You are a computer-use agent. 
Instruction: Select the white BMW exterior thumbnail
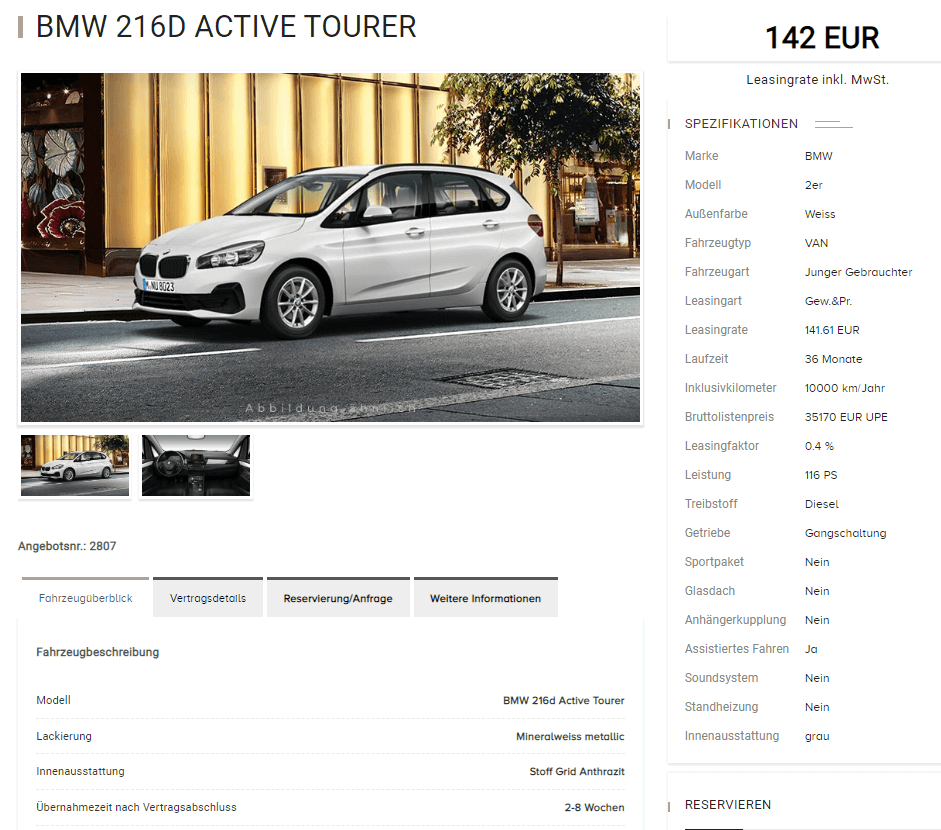tap(75, 465)
